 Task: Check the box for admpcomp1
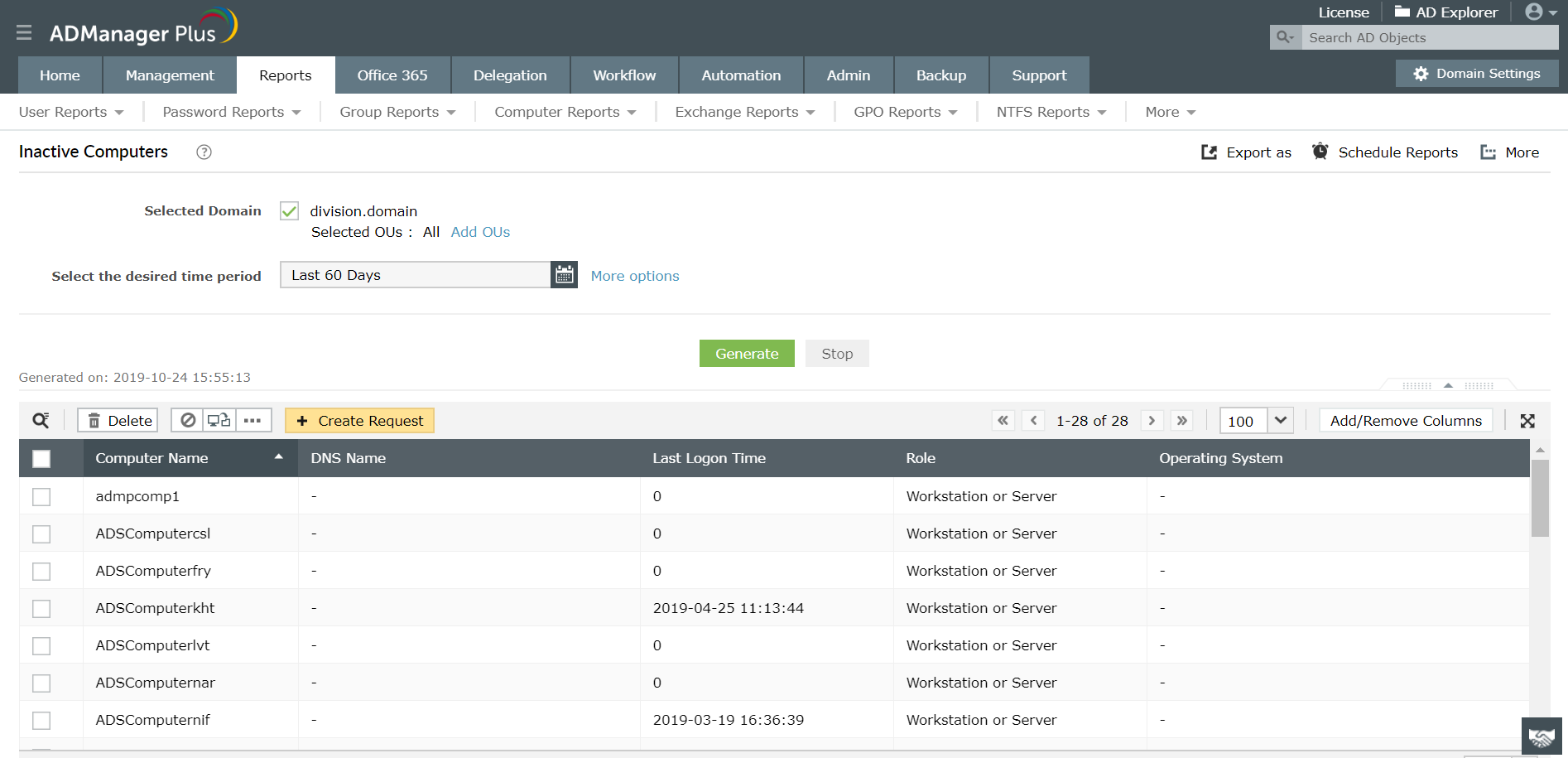tap(41, 496)
